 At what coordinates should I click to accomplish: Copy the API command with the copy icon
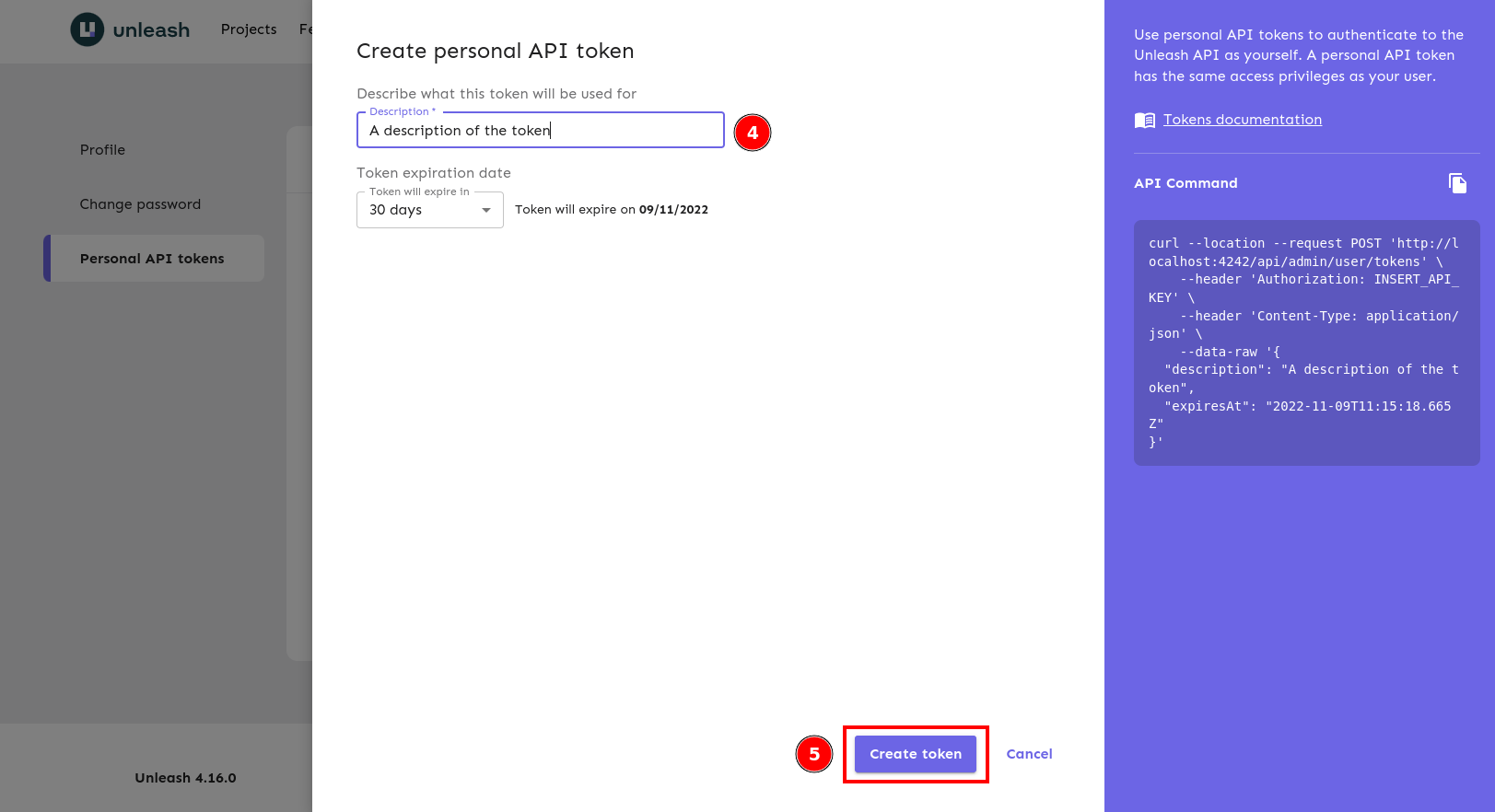[1456, 183]
